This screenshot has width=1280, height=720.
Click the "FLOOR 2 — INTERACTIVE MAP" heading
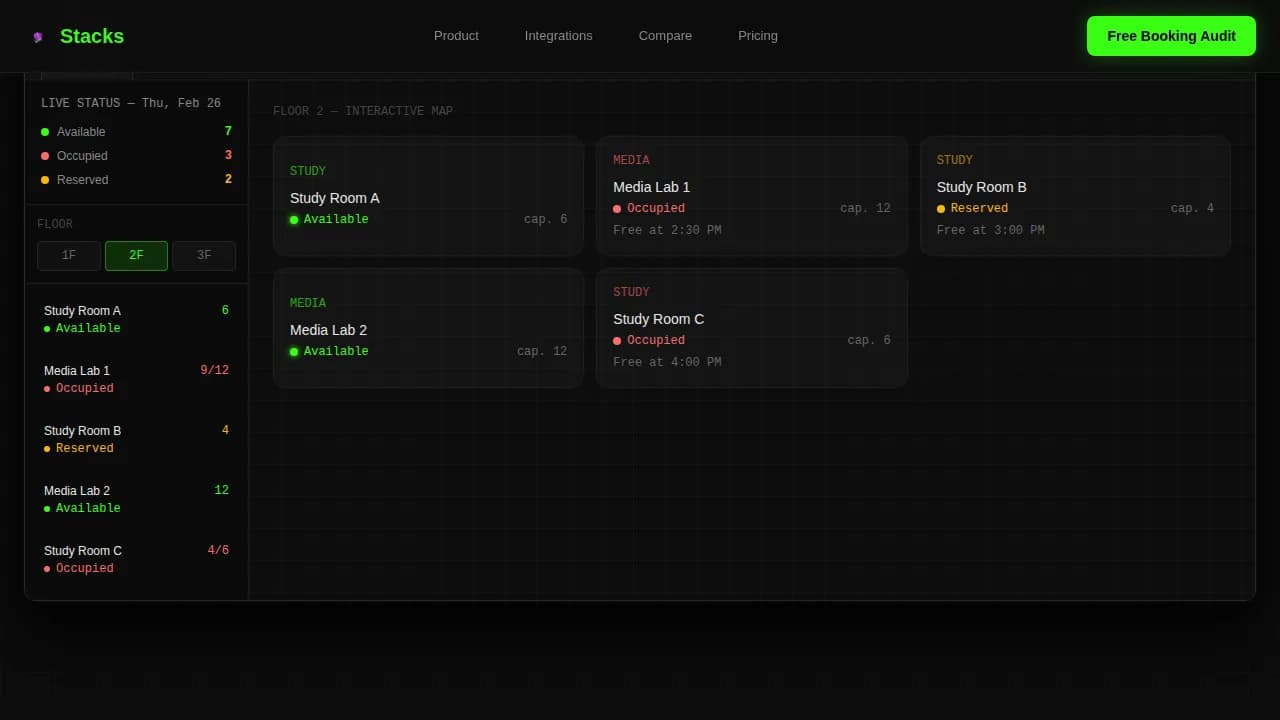[x=363, y=111]
